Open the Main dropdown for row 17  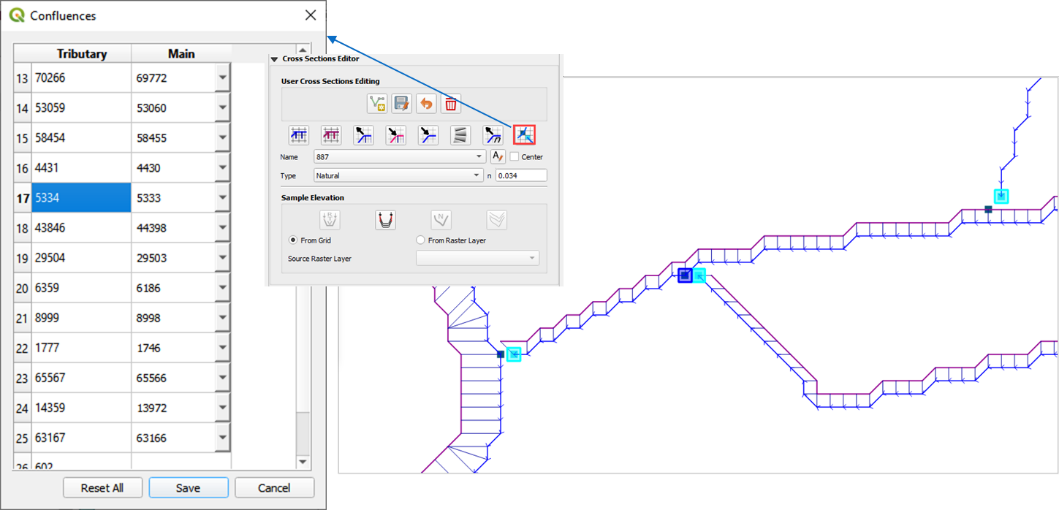[222, 198]
